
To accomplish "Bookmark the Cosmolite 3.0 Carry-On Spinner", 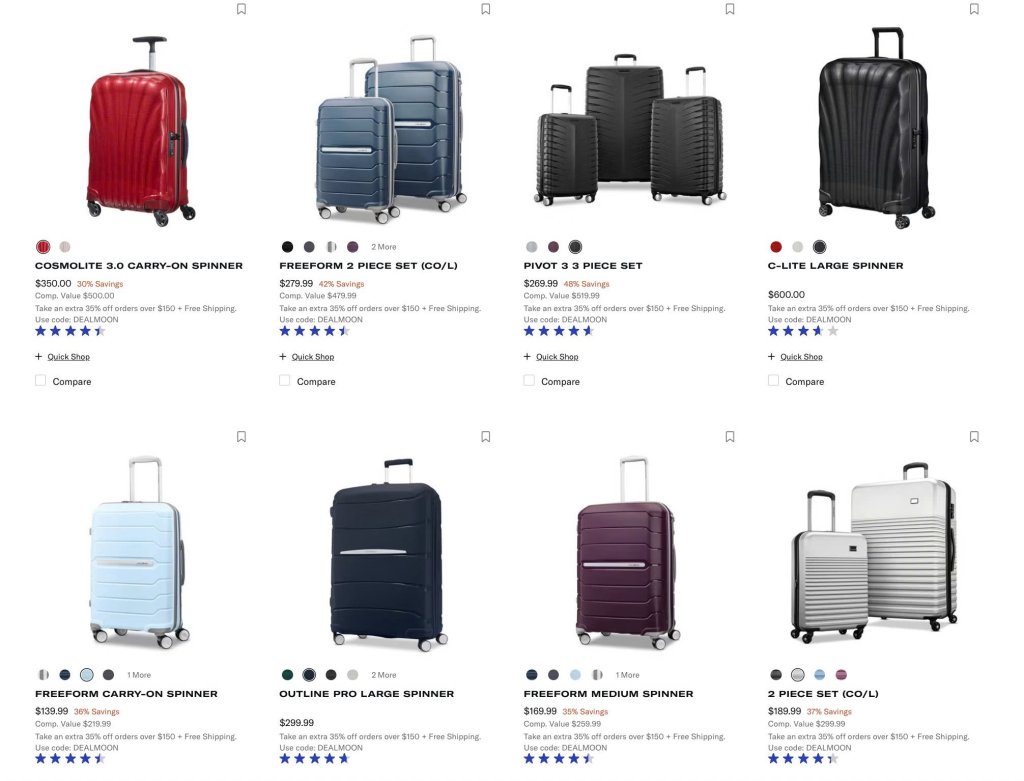I will point(241,9).
